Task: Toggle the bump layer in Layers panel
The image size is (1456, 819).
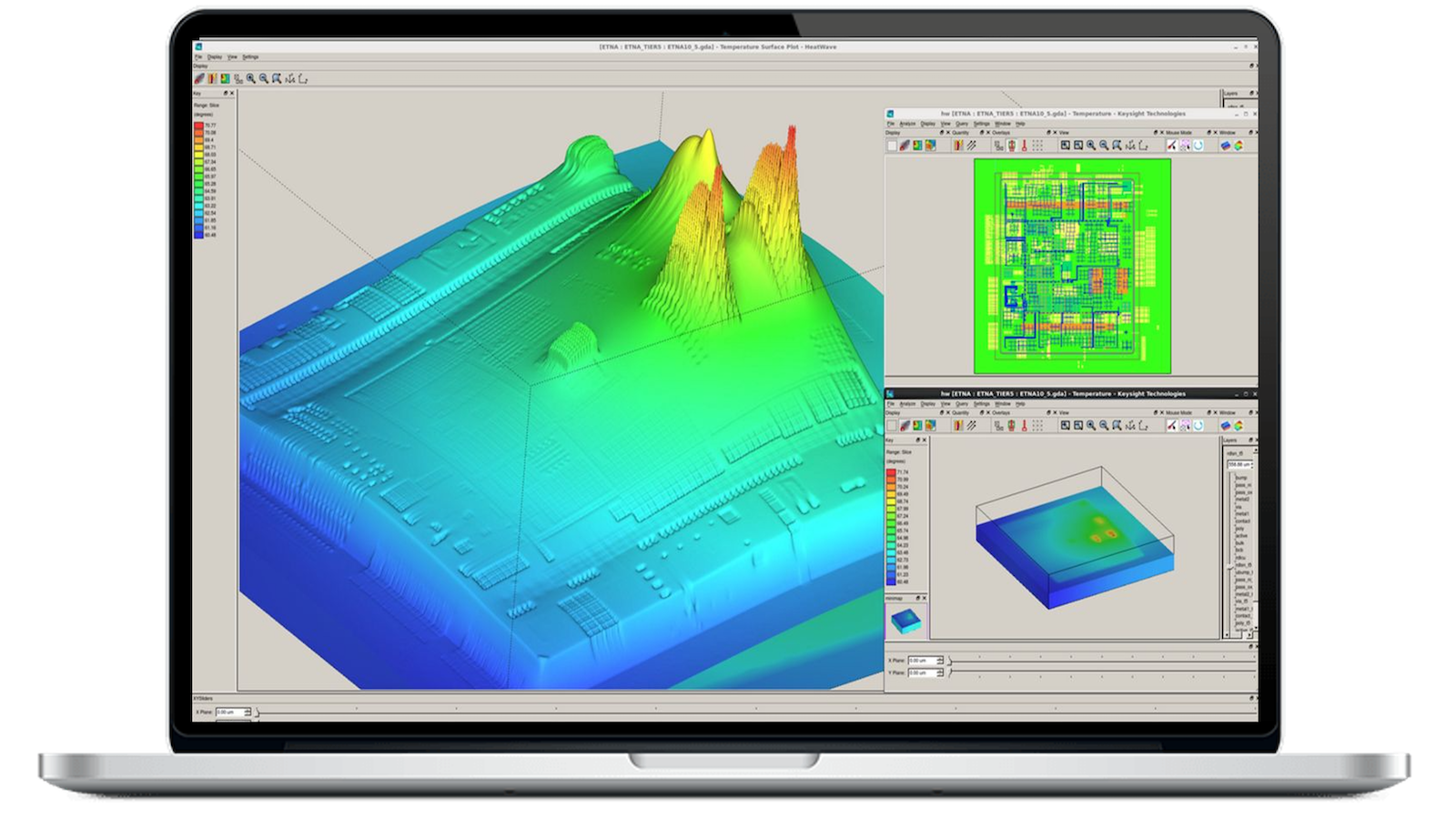Action: pyautogui.click(x=1241, y=478)
